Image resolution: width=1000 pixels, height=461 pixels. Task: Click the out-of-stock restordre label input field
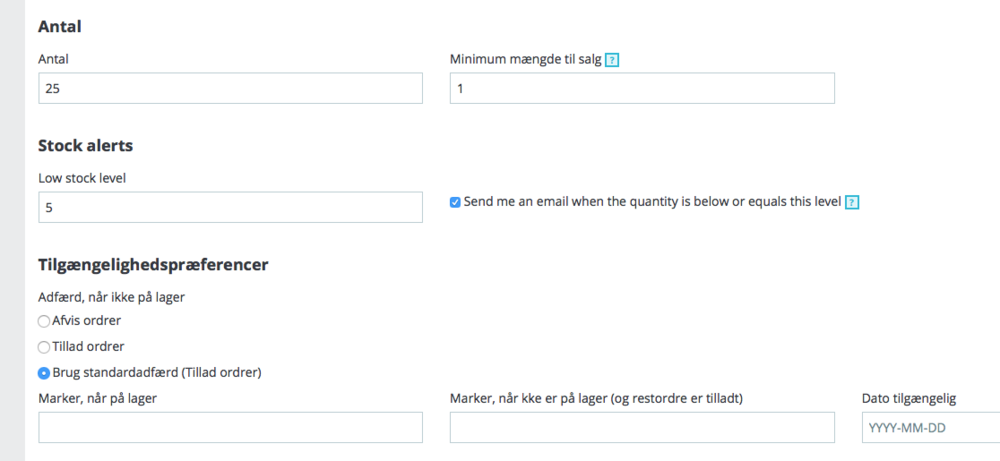click(x=642, y=427)
